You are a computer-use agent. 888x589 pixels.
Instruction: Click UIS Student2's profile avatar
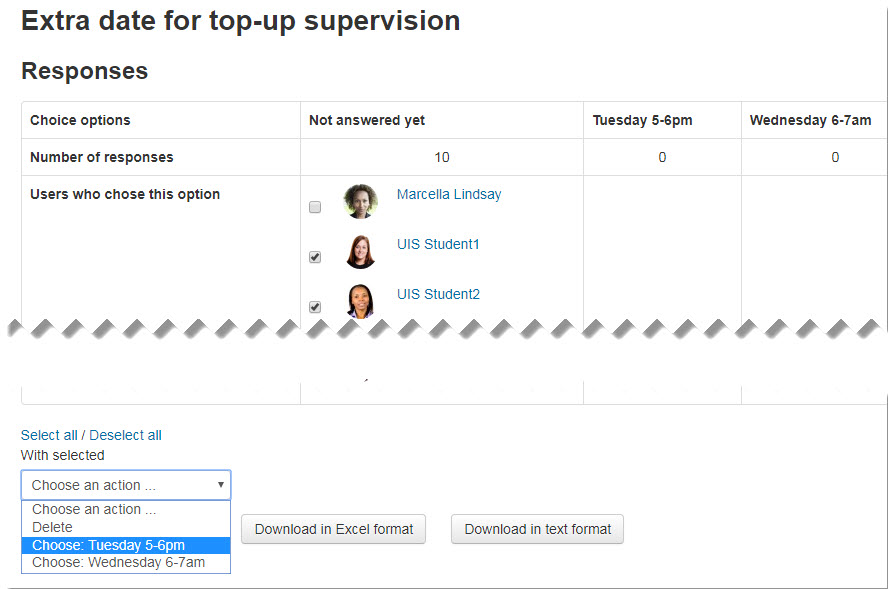(x=360, y=301)
